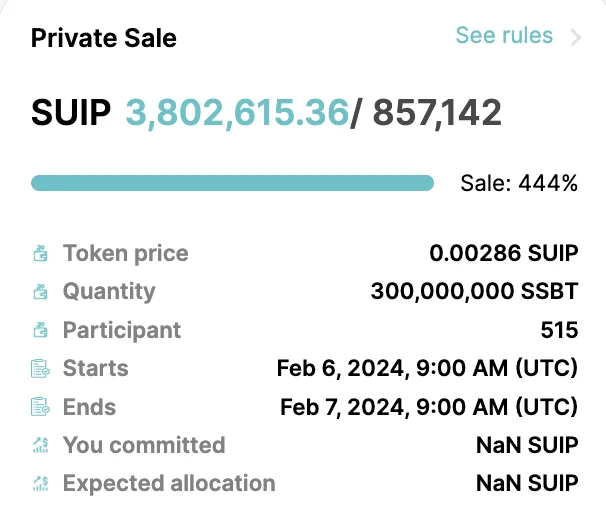This screenshot has width=606, height=520.
Task: Click the NaN SUIP expected allocation value
Action: [527, 483]
